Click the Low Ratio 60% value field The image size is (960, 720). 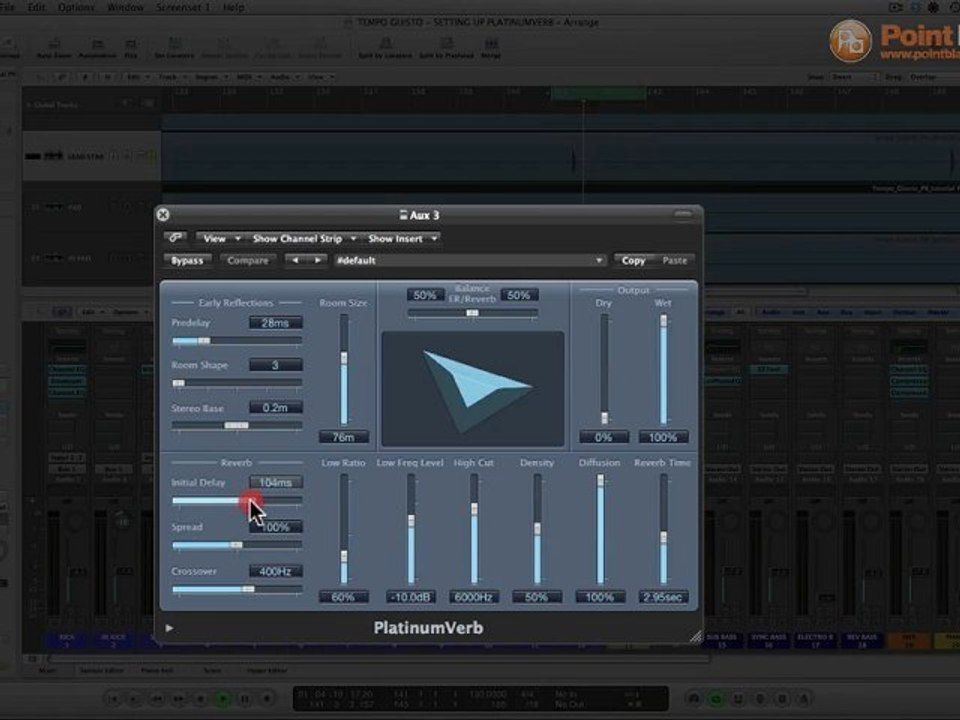click(343, 597)
